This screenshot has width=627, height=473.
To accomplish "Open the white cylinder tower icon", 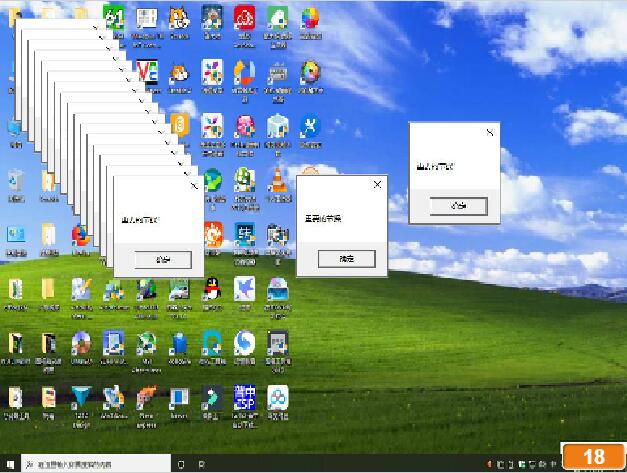I will coord(278,126).
